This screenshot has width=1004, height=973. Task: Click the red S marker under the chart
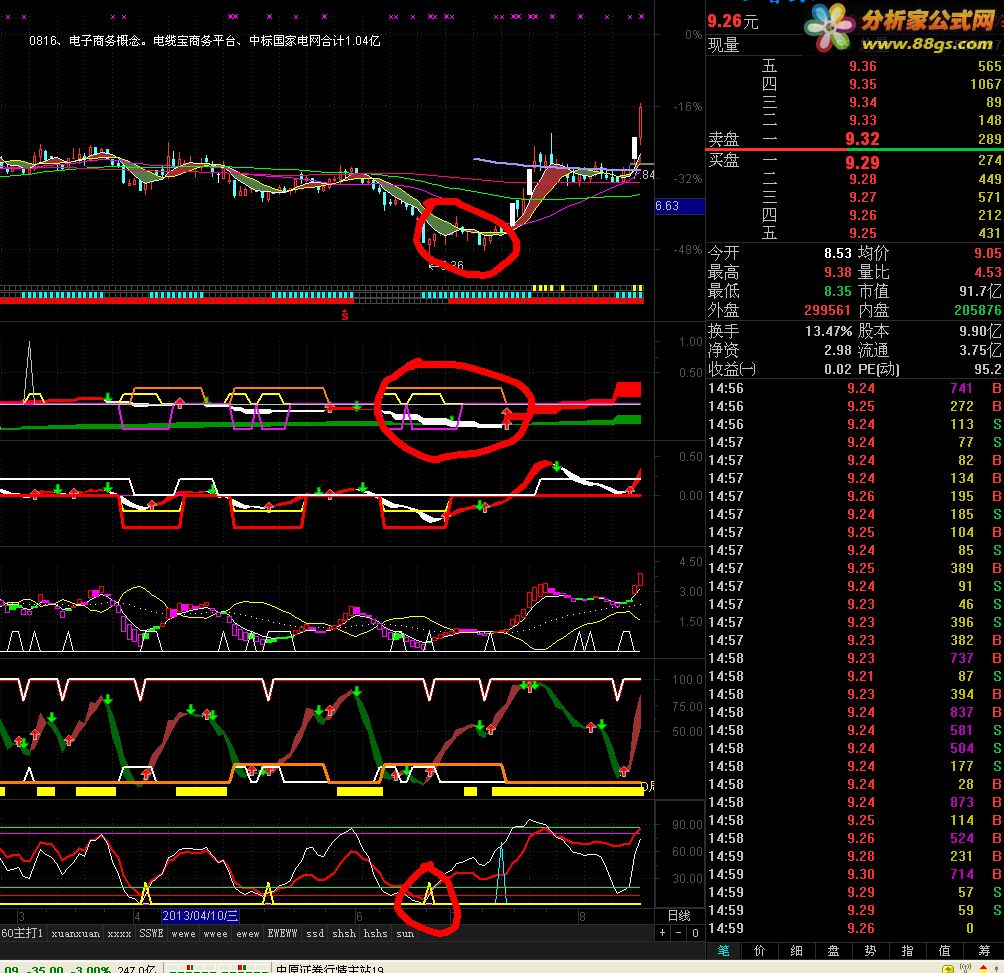(344, 315)
